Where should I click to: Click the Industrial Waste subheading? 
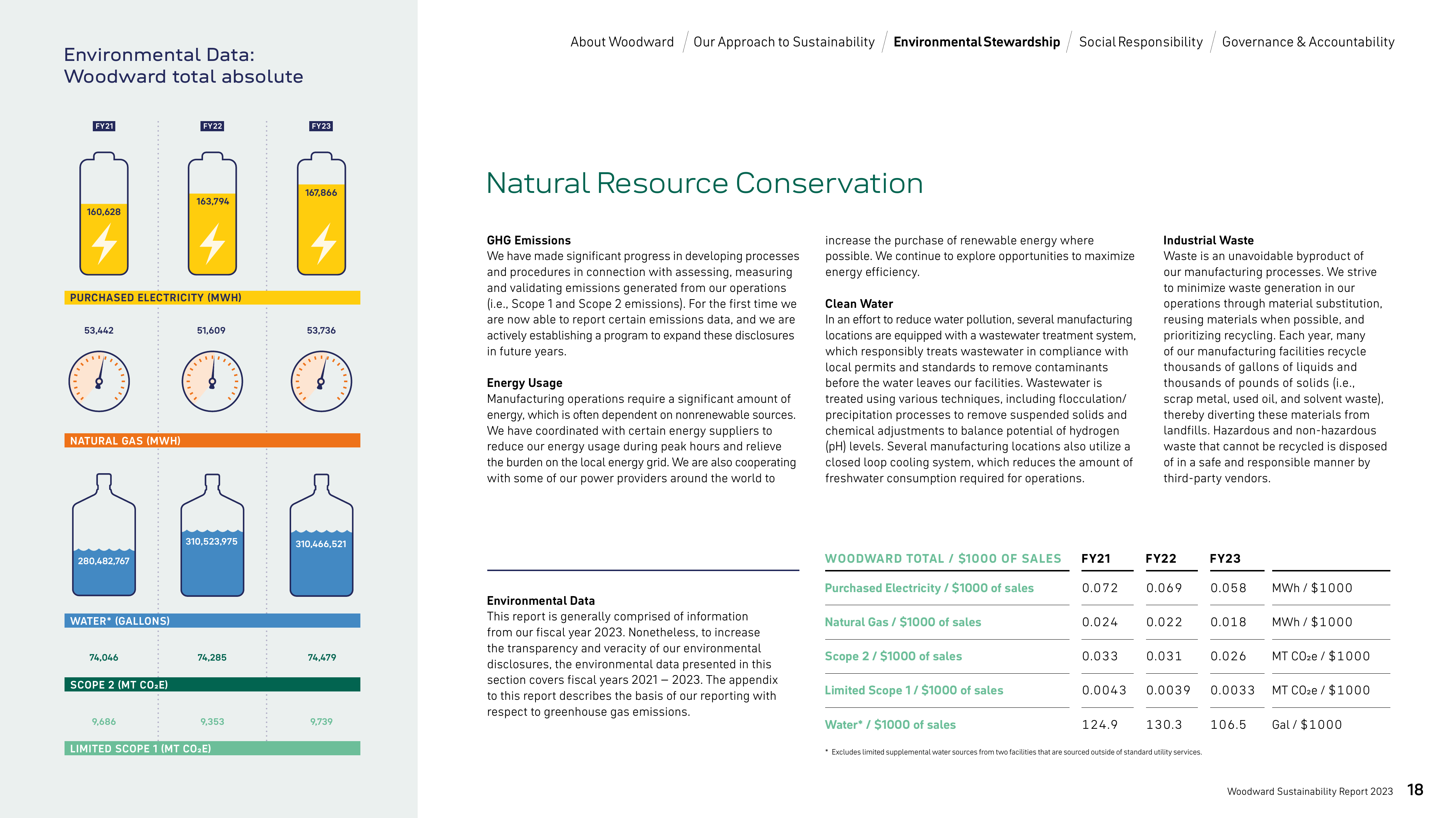1208,240
